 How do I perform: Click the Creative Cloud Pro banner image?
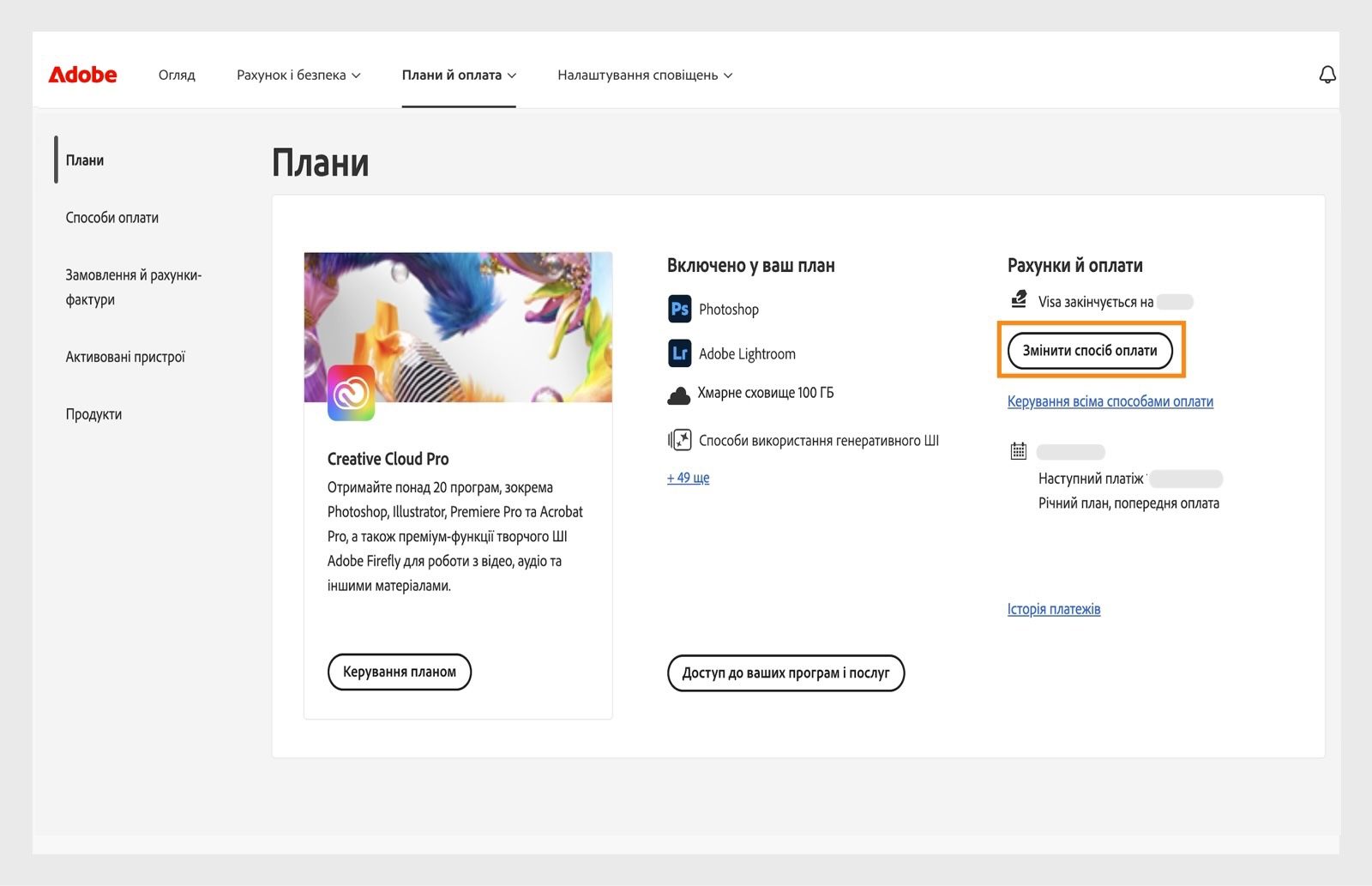[458, 327]
